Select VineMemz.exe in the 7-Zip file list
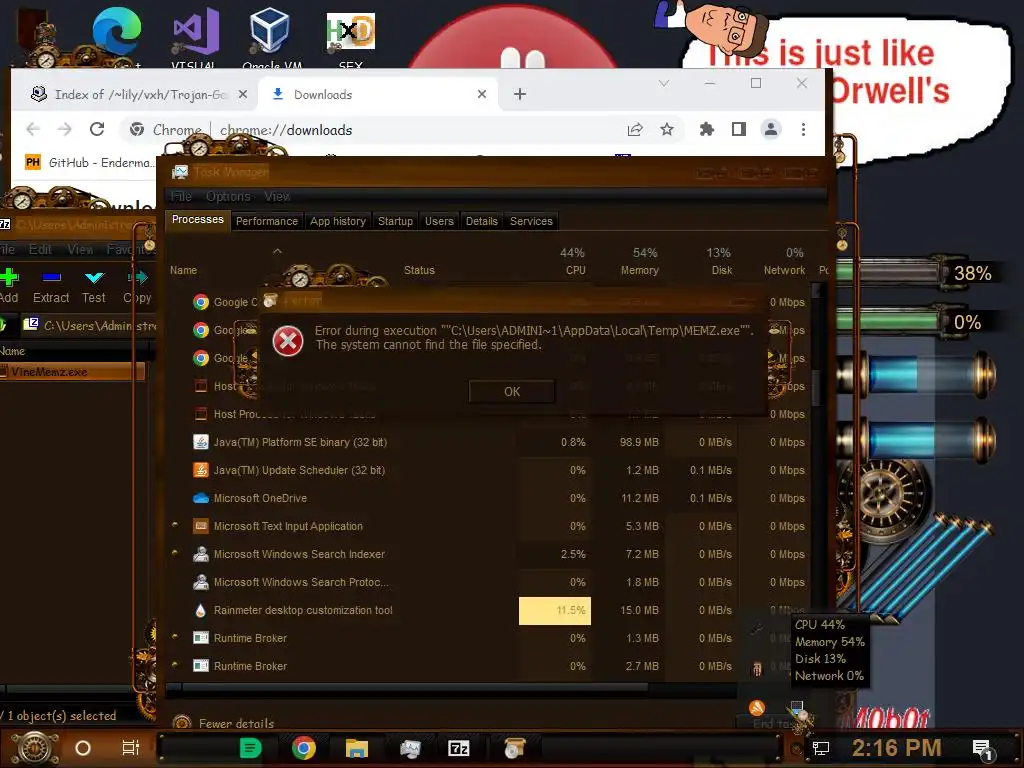Screen dimensions: 1024x768 [x=72, y=372]
